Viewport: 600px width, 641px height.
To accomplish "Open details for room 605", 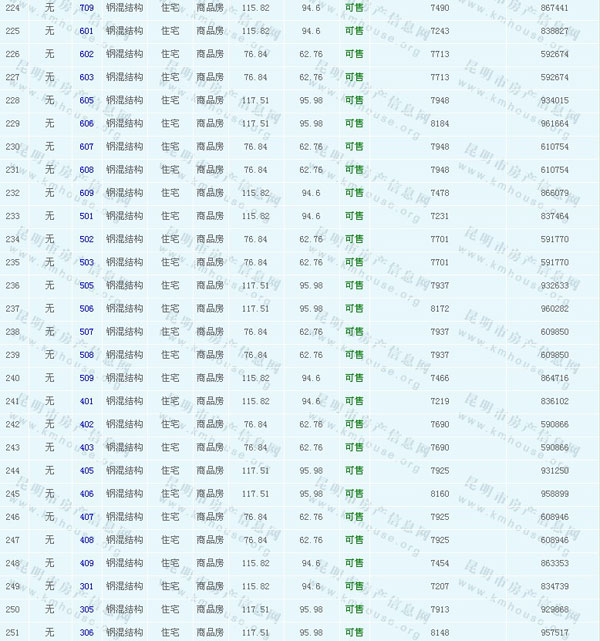I will click(x=86, y=100).
